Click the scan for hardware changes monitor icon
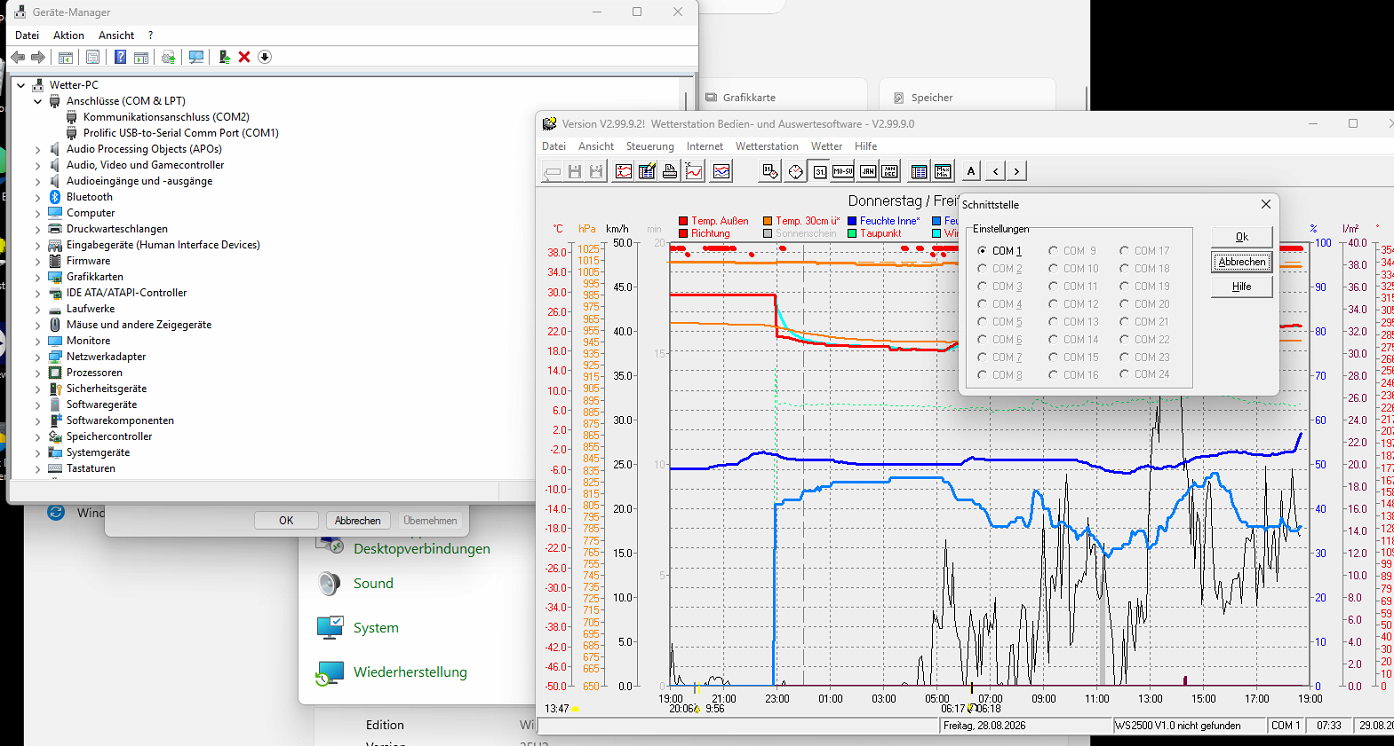The image size is (1394, 746). pyautogui.click(x=196, y=57)
